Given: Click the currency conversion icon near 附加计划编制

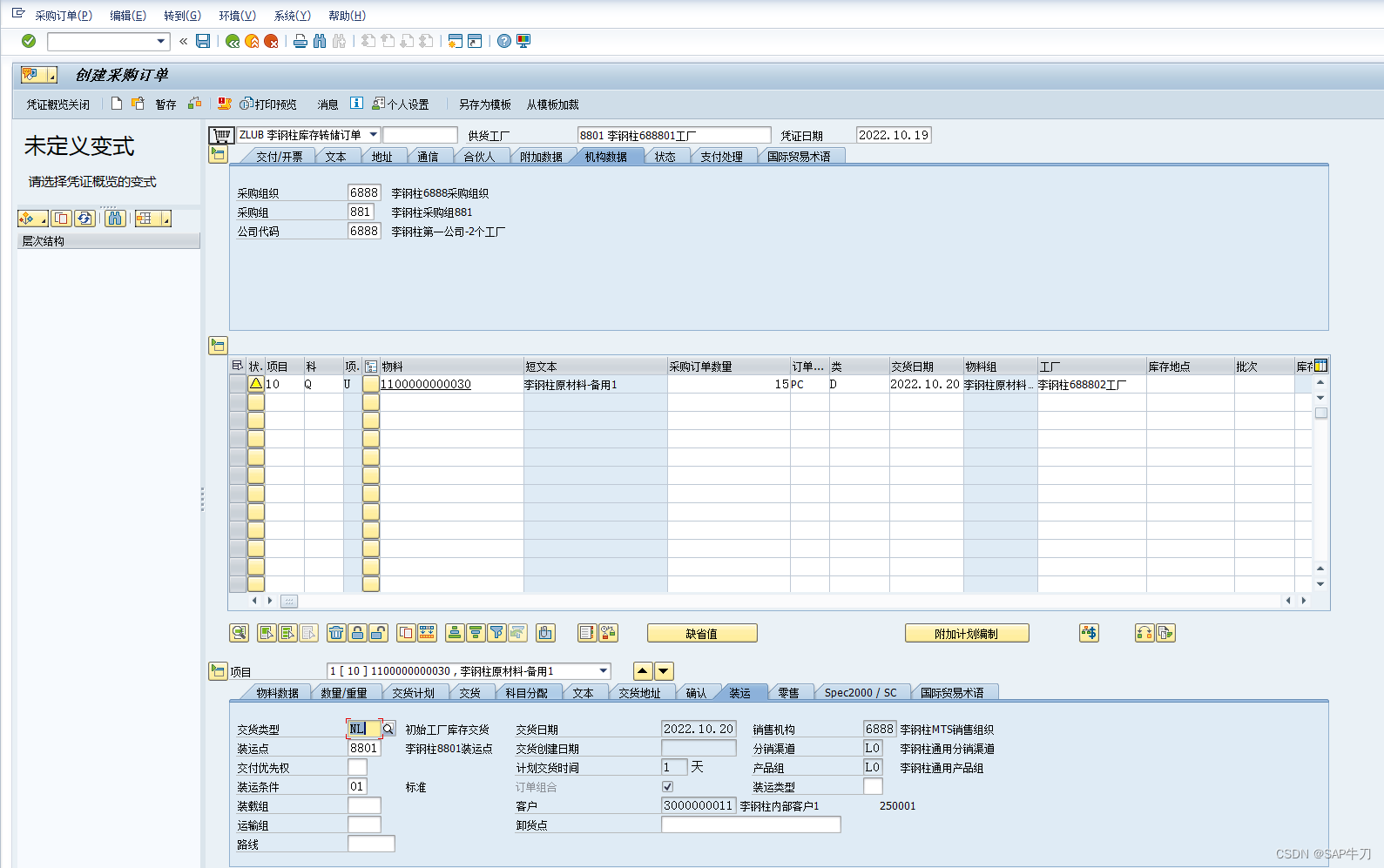Looking at the screenshot, I should (x=1089, y=633).
